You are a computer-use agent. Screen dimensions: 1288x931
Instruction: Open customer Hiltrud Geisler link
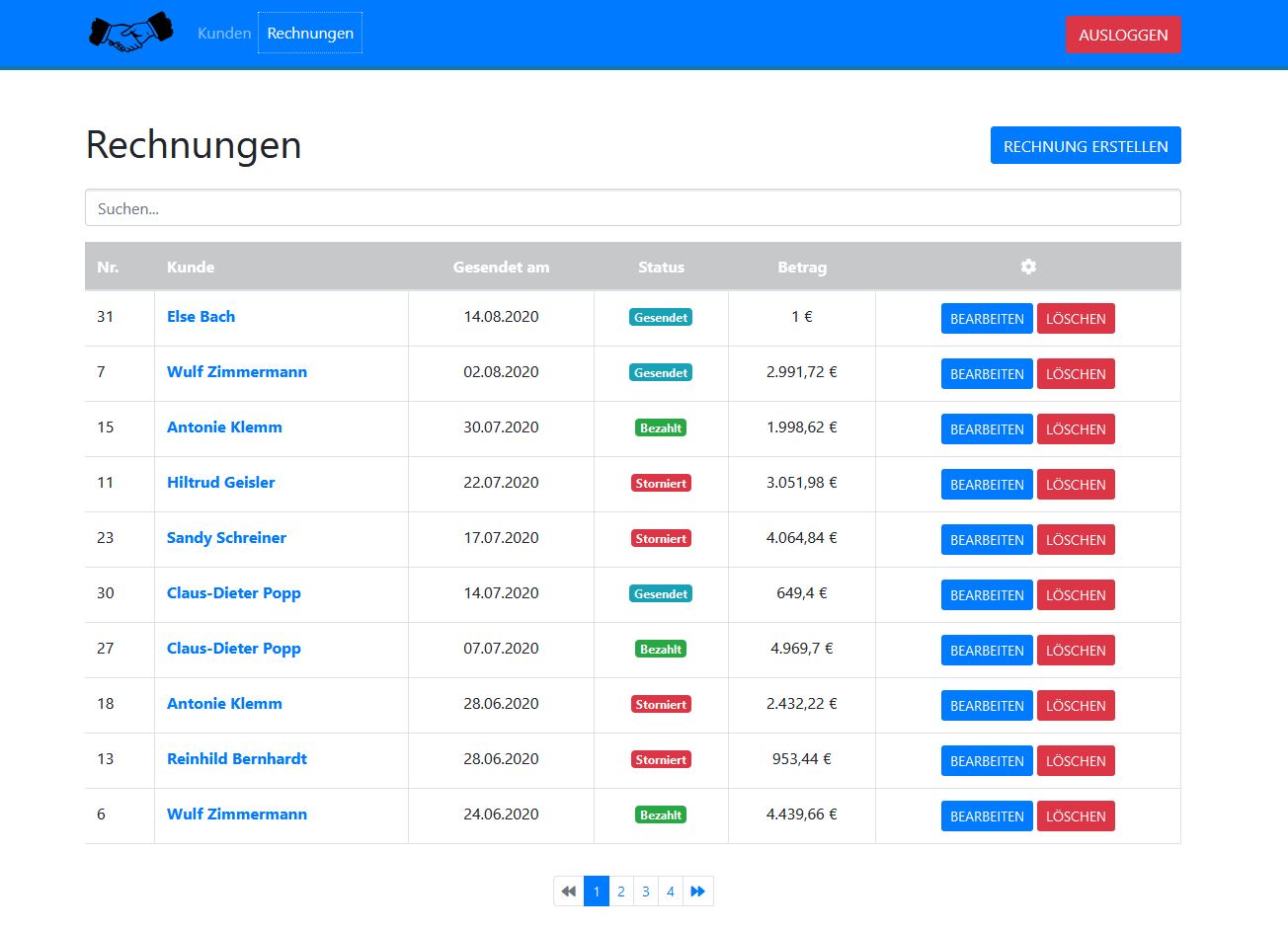220,483
